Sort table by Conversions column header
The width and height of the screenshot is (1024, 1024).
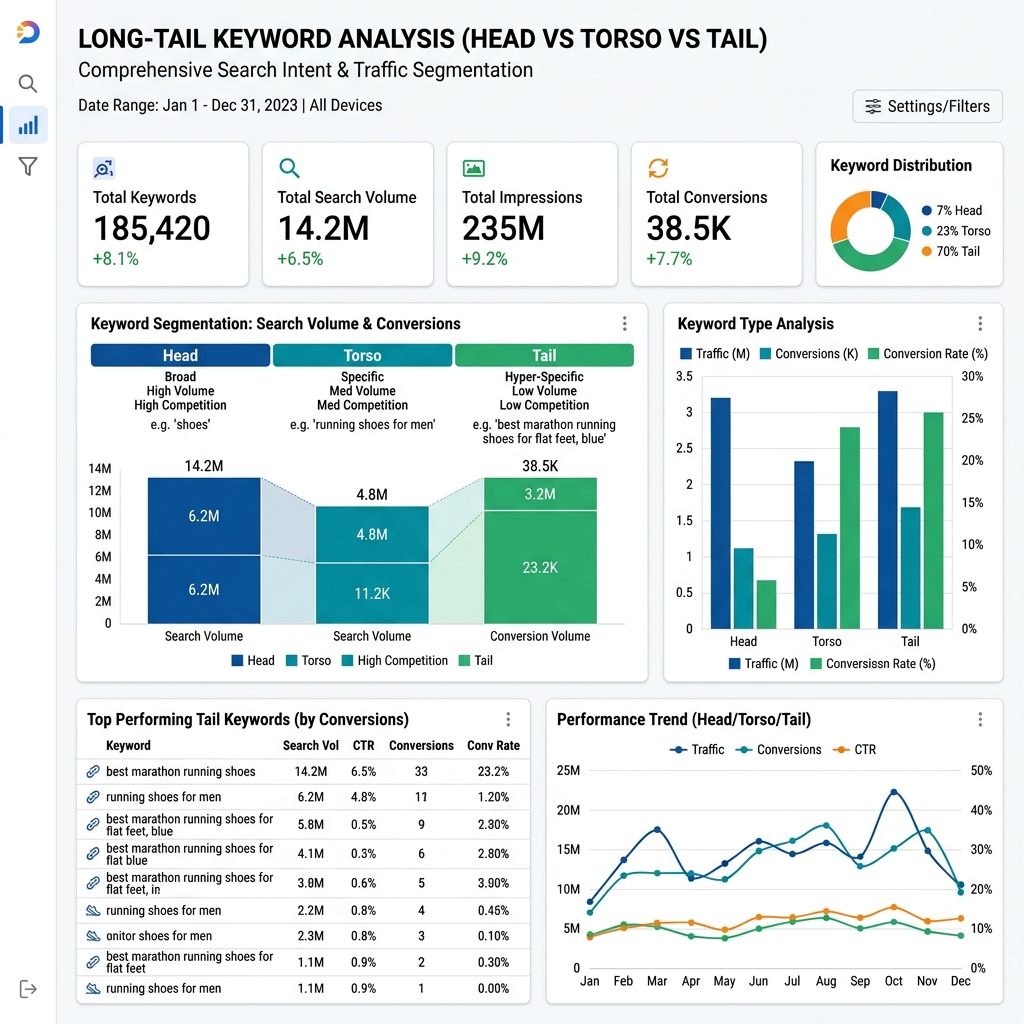coord(421,746)
